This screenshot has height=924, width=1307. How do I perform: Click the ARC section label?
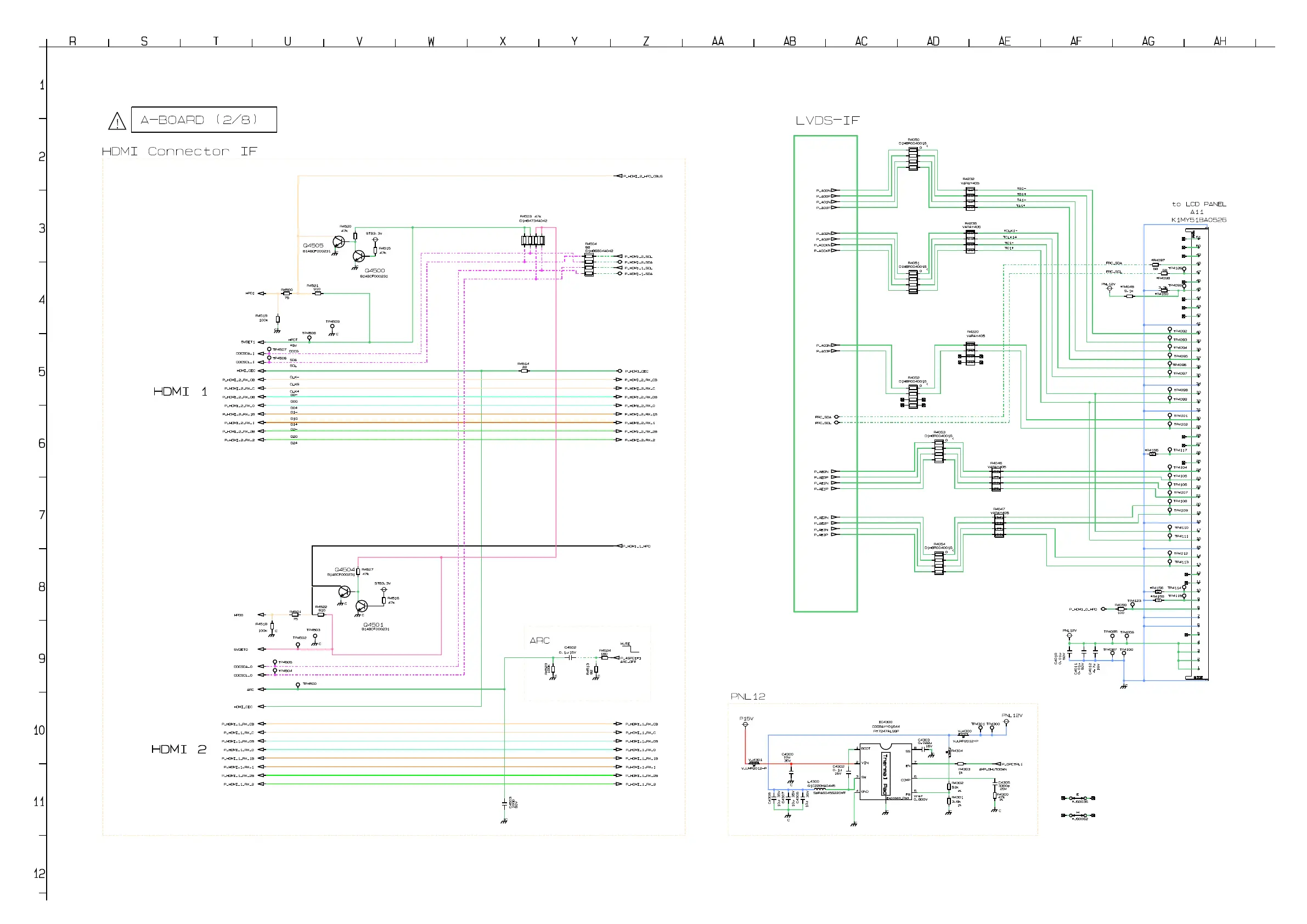pos(539,640)
